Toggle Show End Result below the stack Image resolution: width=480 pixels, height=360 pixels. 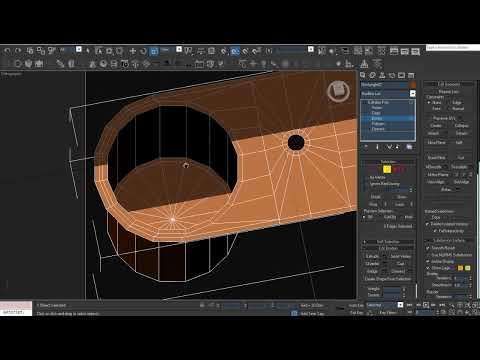click(377, 147)
